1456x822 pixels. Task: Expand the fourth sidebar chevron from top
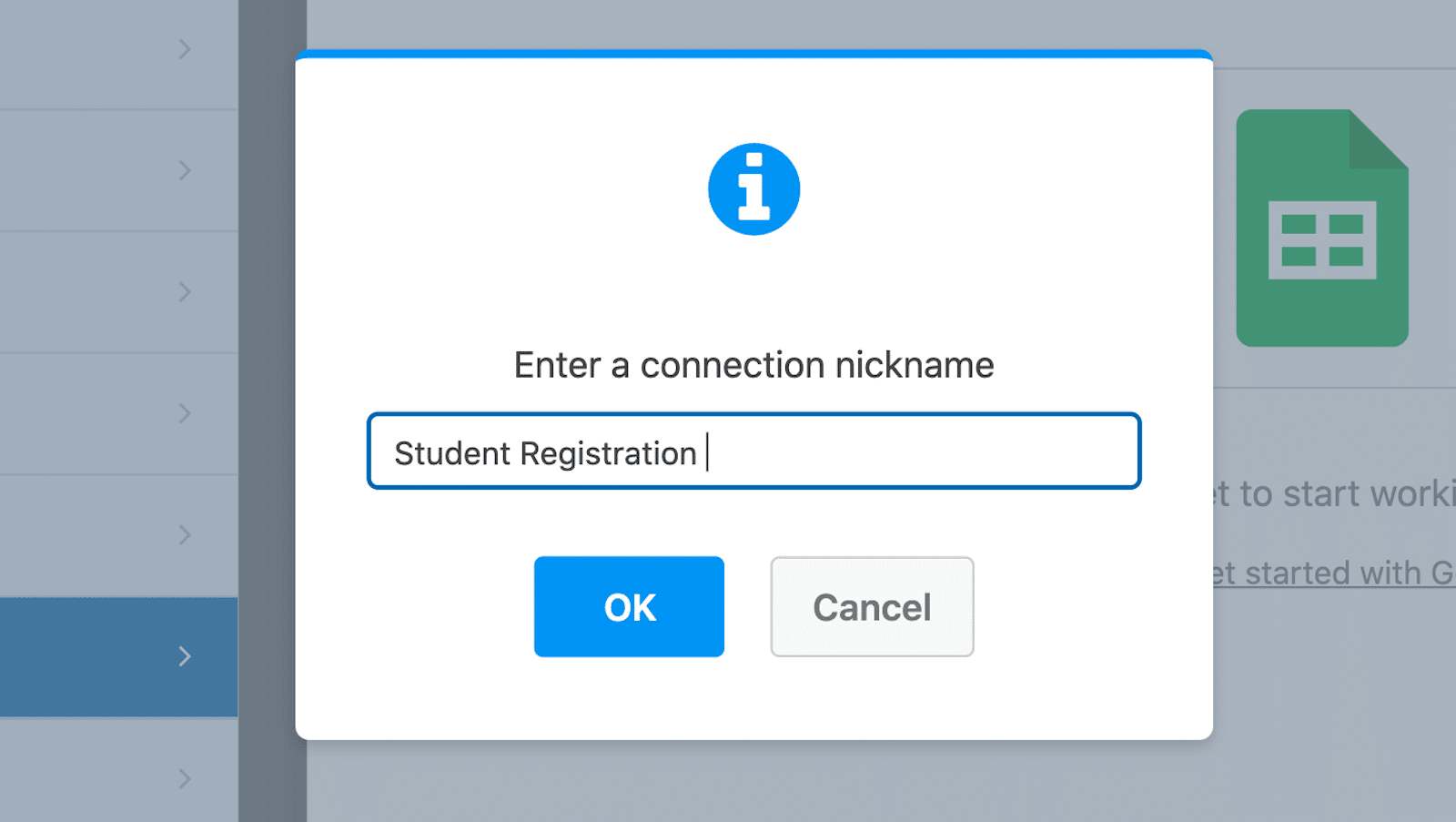[185, 413]
